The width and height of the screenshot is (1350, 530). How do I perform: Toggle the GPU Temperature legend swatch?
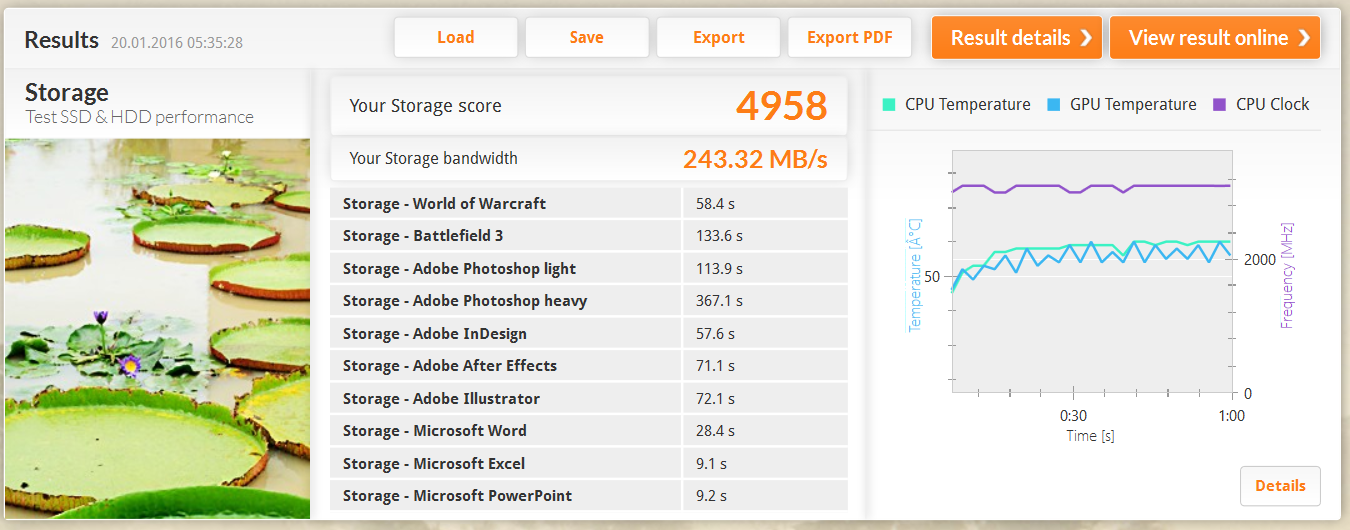tap(1054, 104)
